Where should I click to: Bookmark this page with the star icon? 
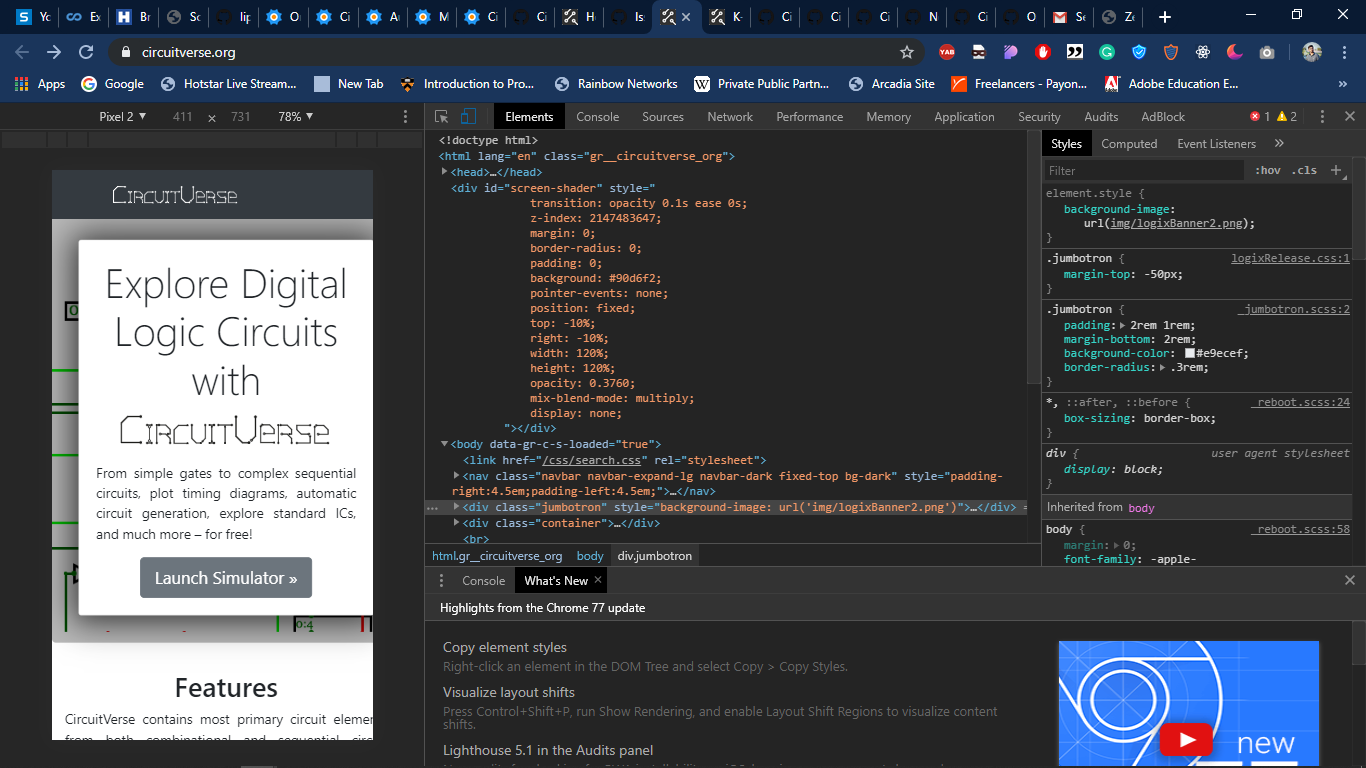907,52
